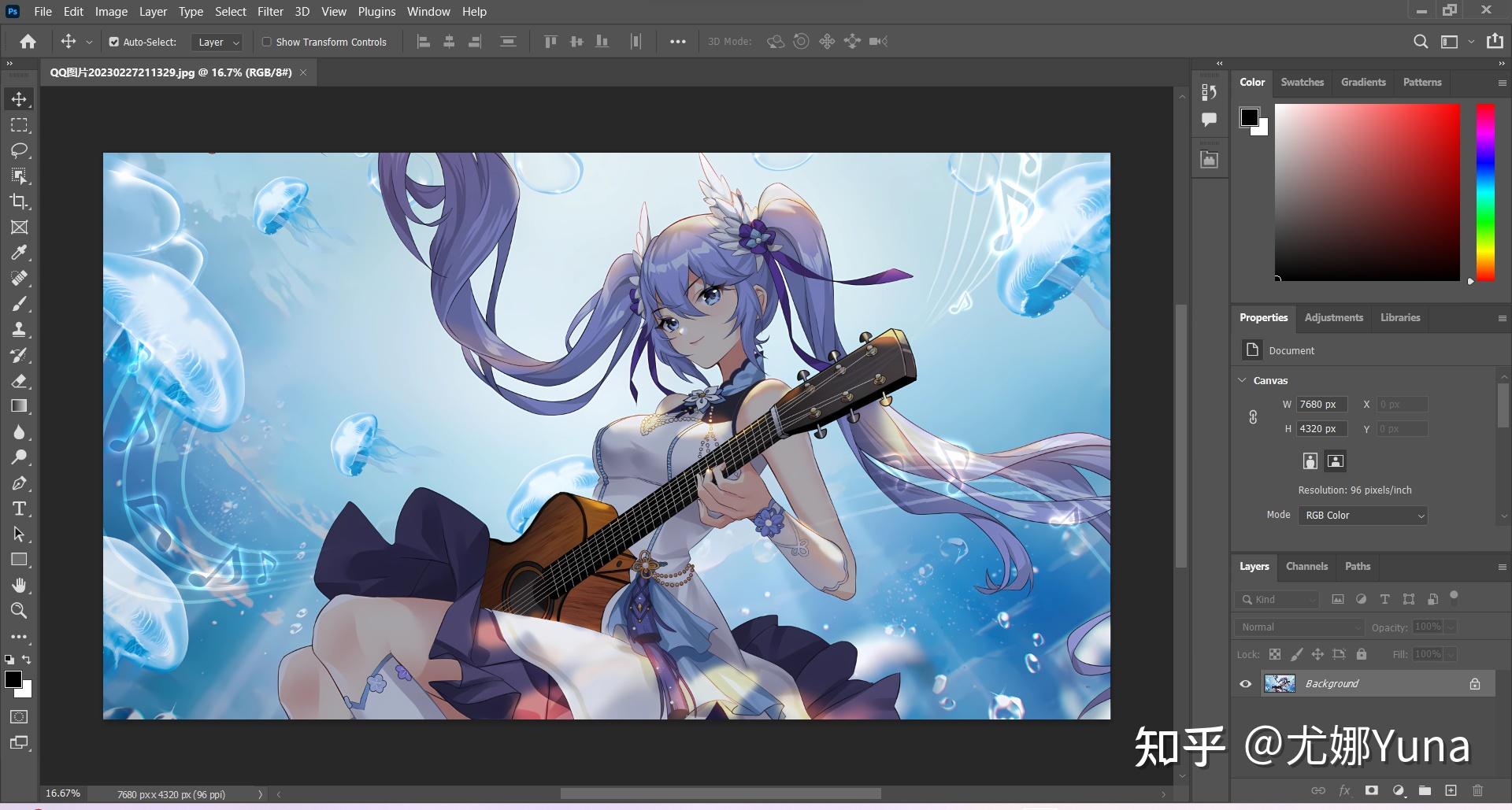Open the Mode RGB Color dropdown

pyautogui.click(x=1363, y=516)
